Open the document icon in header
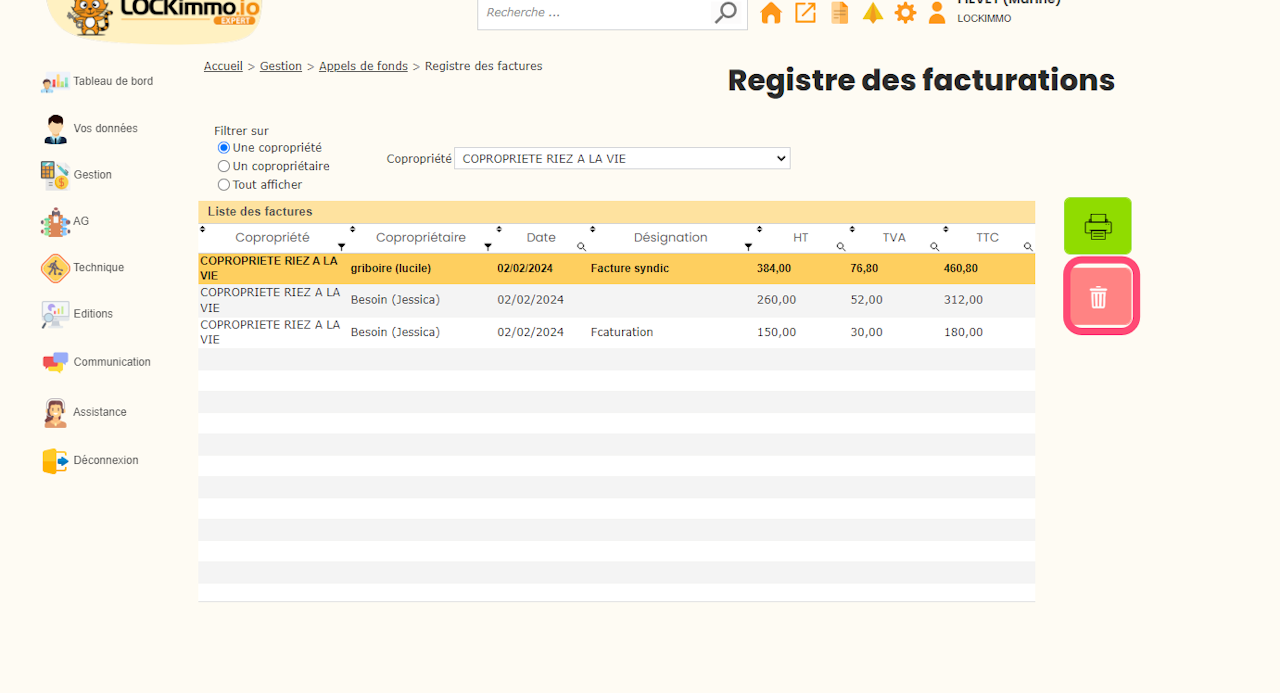This screenshot has width=1280, height=693. [x=840, y=13]
